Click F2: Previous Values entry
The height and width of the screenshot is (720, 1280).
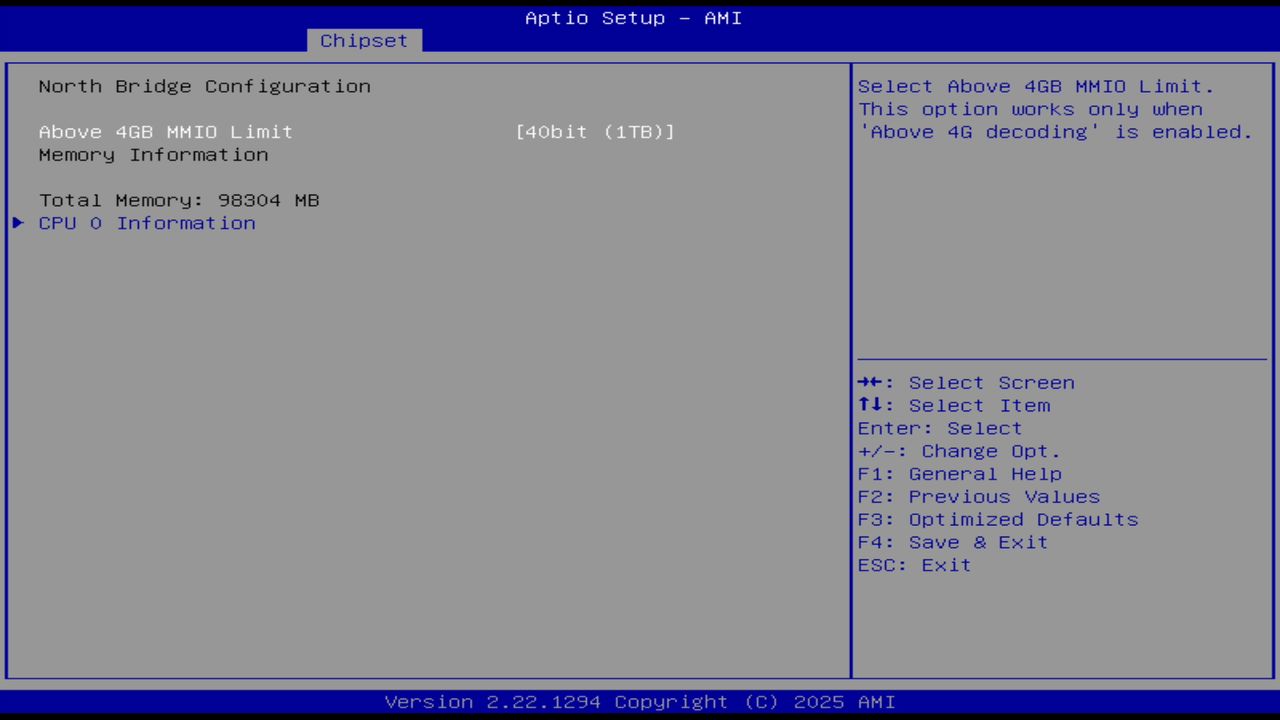978,496
